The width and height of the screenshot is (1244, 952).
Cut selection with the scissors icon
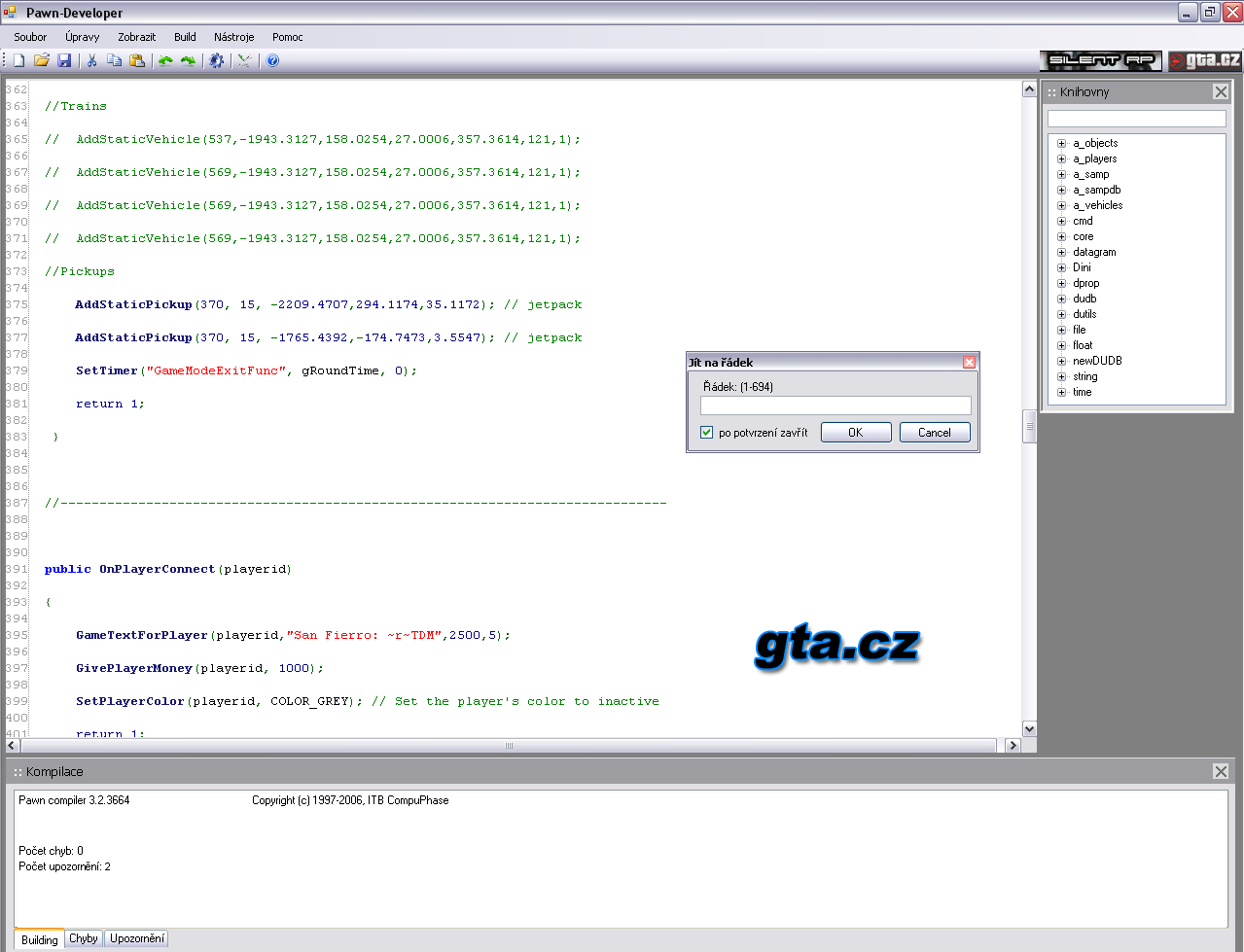tap(91, 60)
